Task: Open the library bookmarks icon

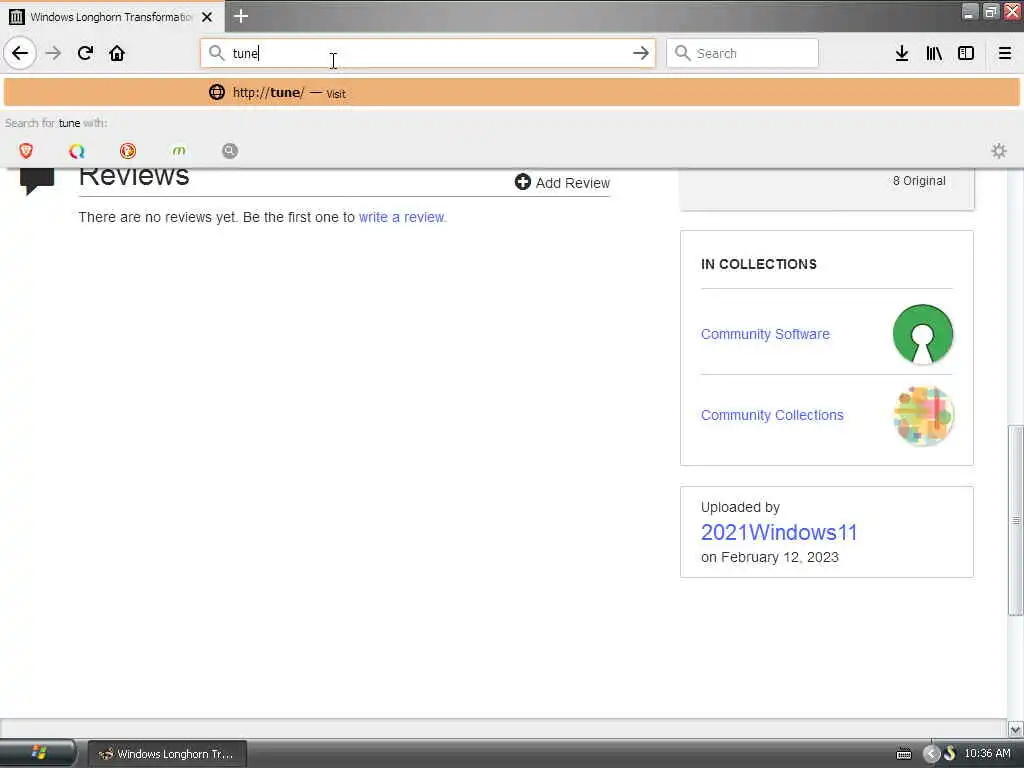Action: [934, 53]
